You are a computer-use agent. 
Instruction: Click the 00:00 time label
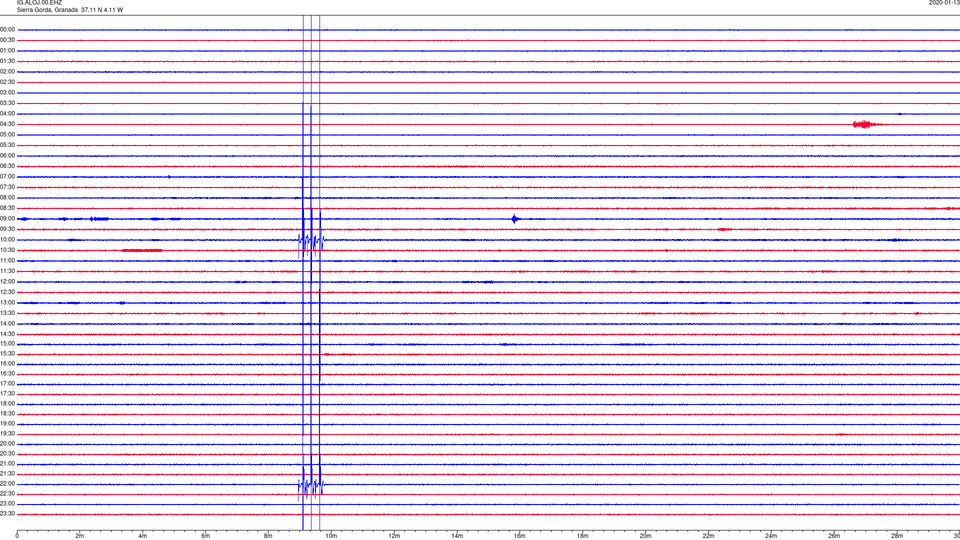pyautogui.click(x=7, y=29)
